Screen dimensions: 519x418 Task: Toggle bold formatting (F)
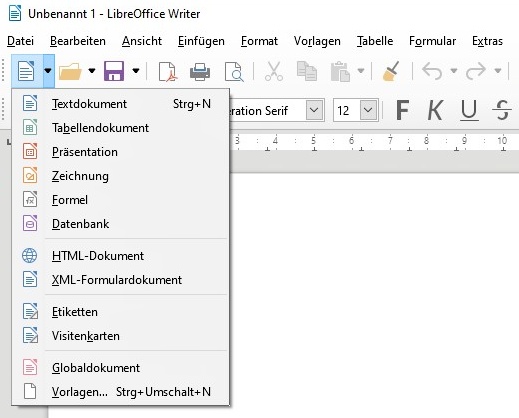[x=402, y=110]
